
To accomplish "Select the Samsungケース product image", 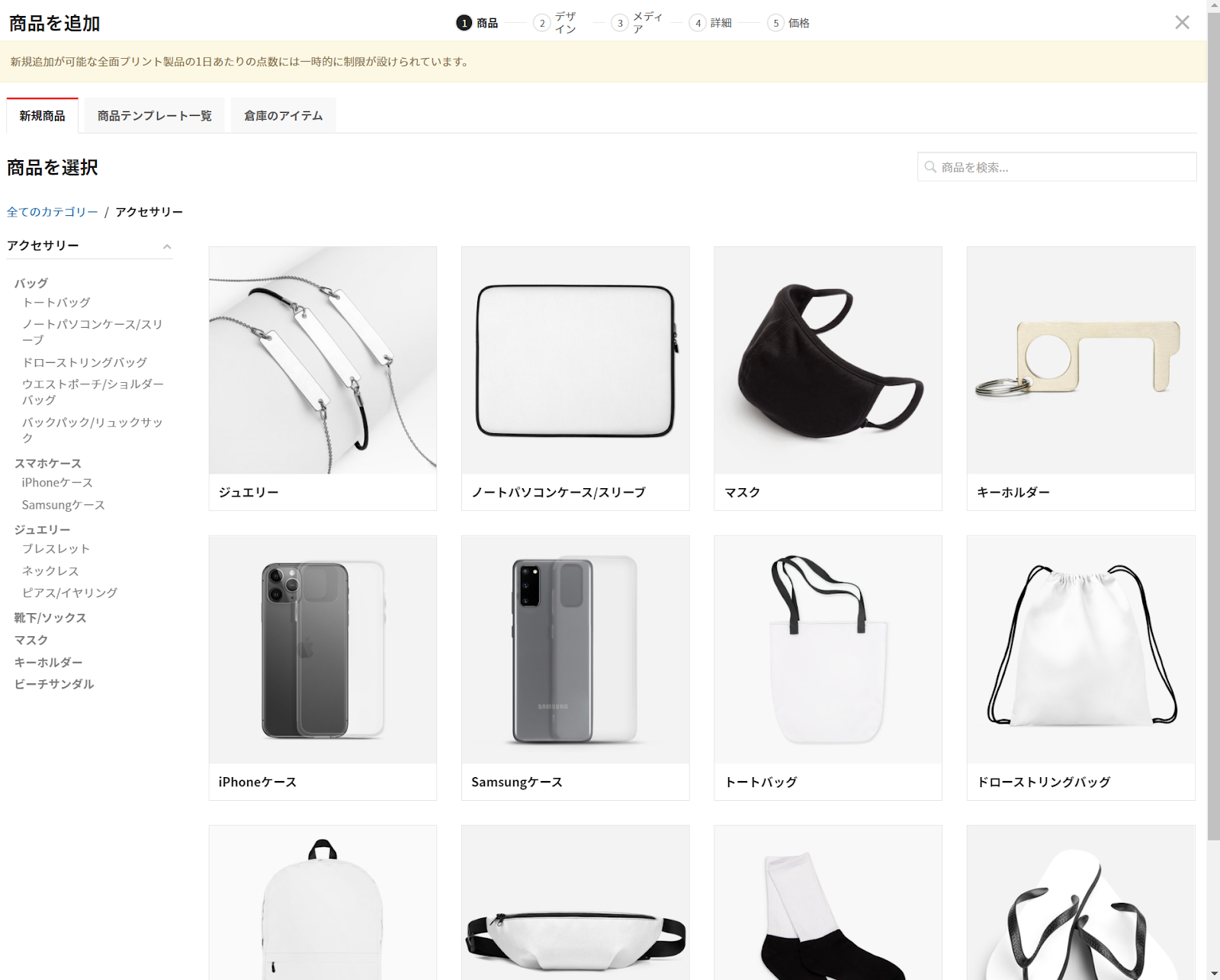I will pos(576,650).
